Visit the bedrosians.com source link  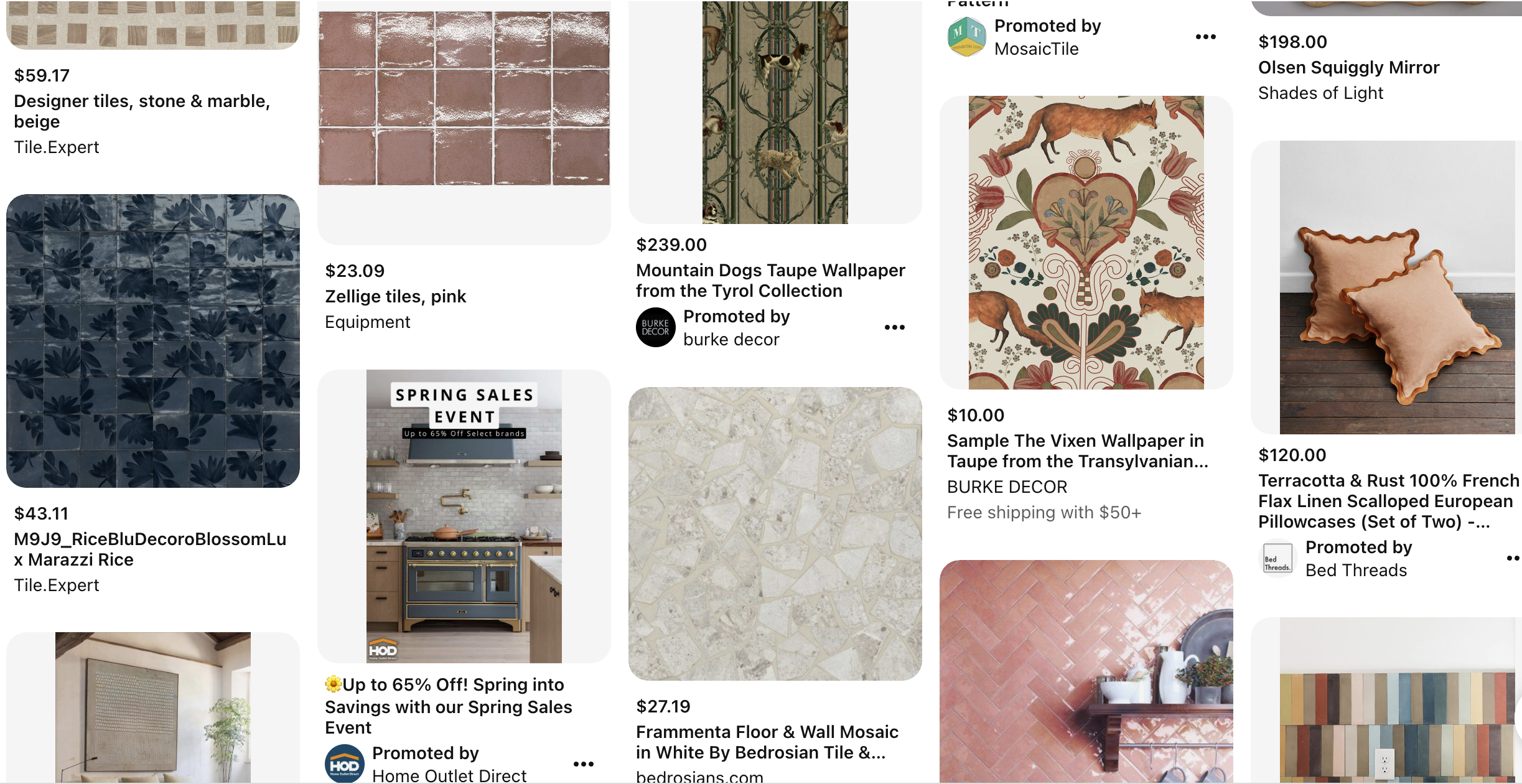[x=699, y=777]
